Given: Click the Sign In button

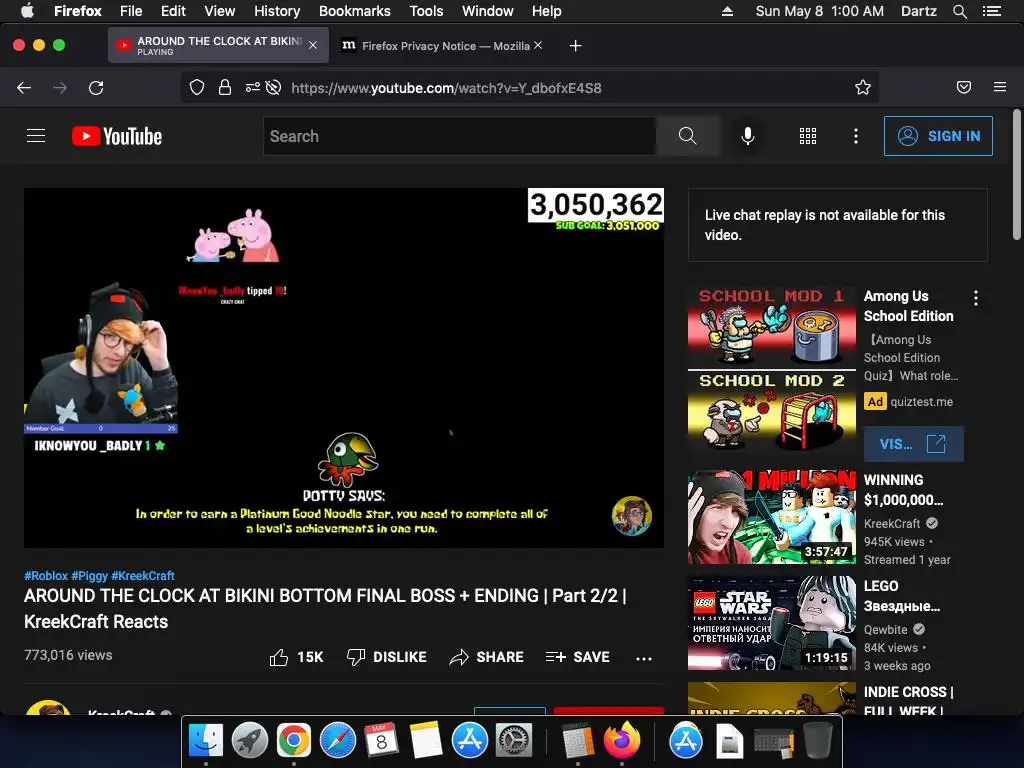Looking at the screenshot, I should pos(938,136).
